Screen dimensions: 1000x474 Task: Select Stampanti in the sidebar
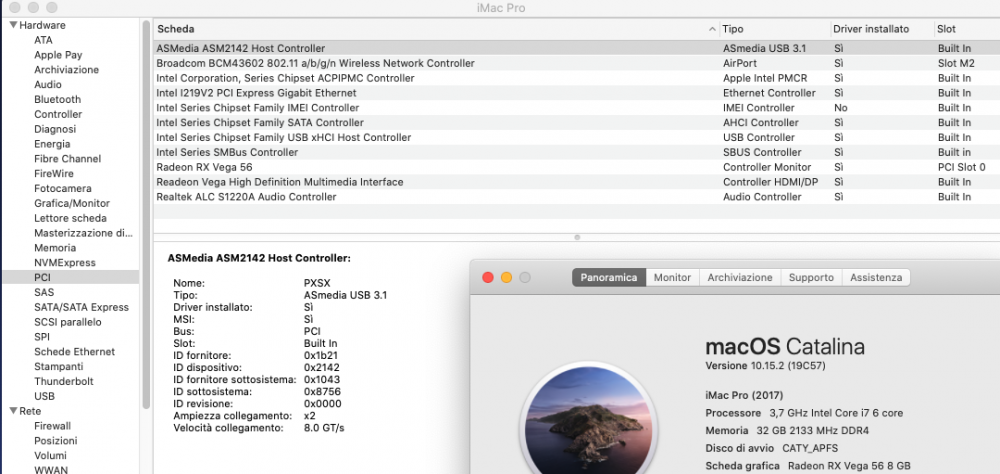(59, 367)
